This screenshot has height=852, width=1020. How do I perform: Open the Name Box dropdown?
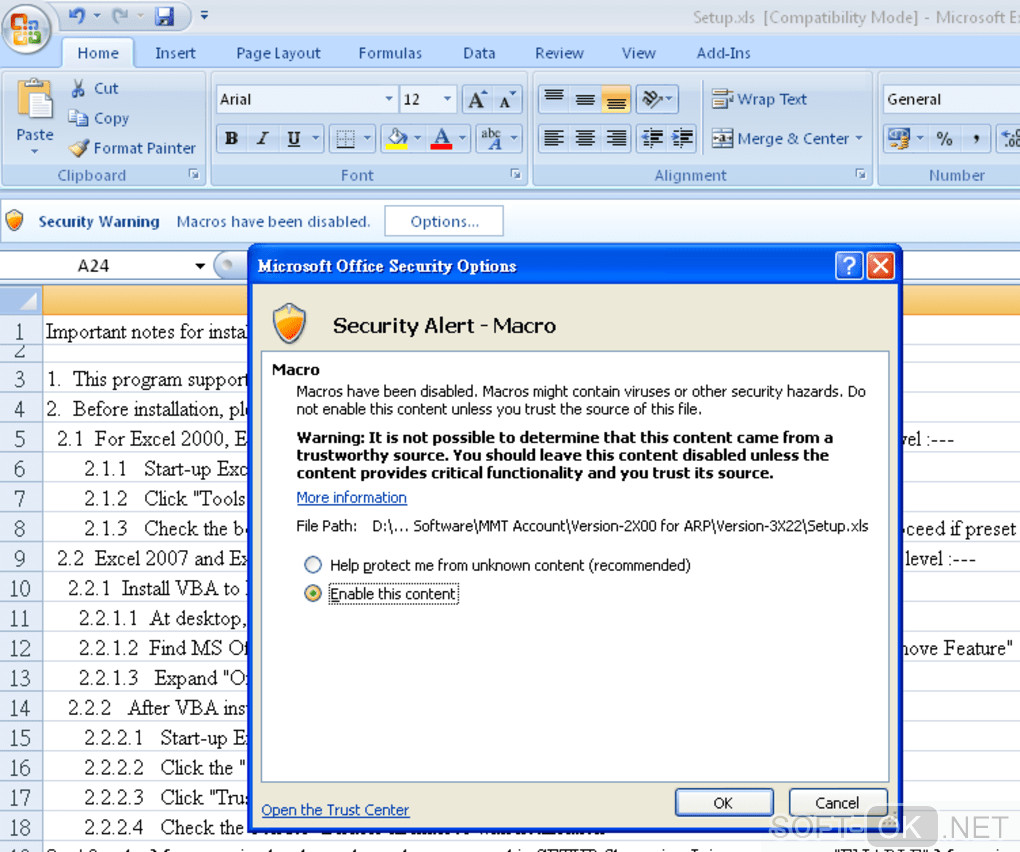tap(200, 265)
